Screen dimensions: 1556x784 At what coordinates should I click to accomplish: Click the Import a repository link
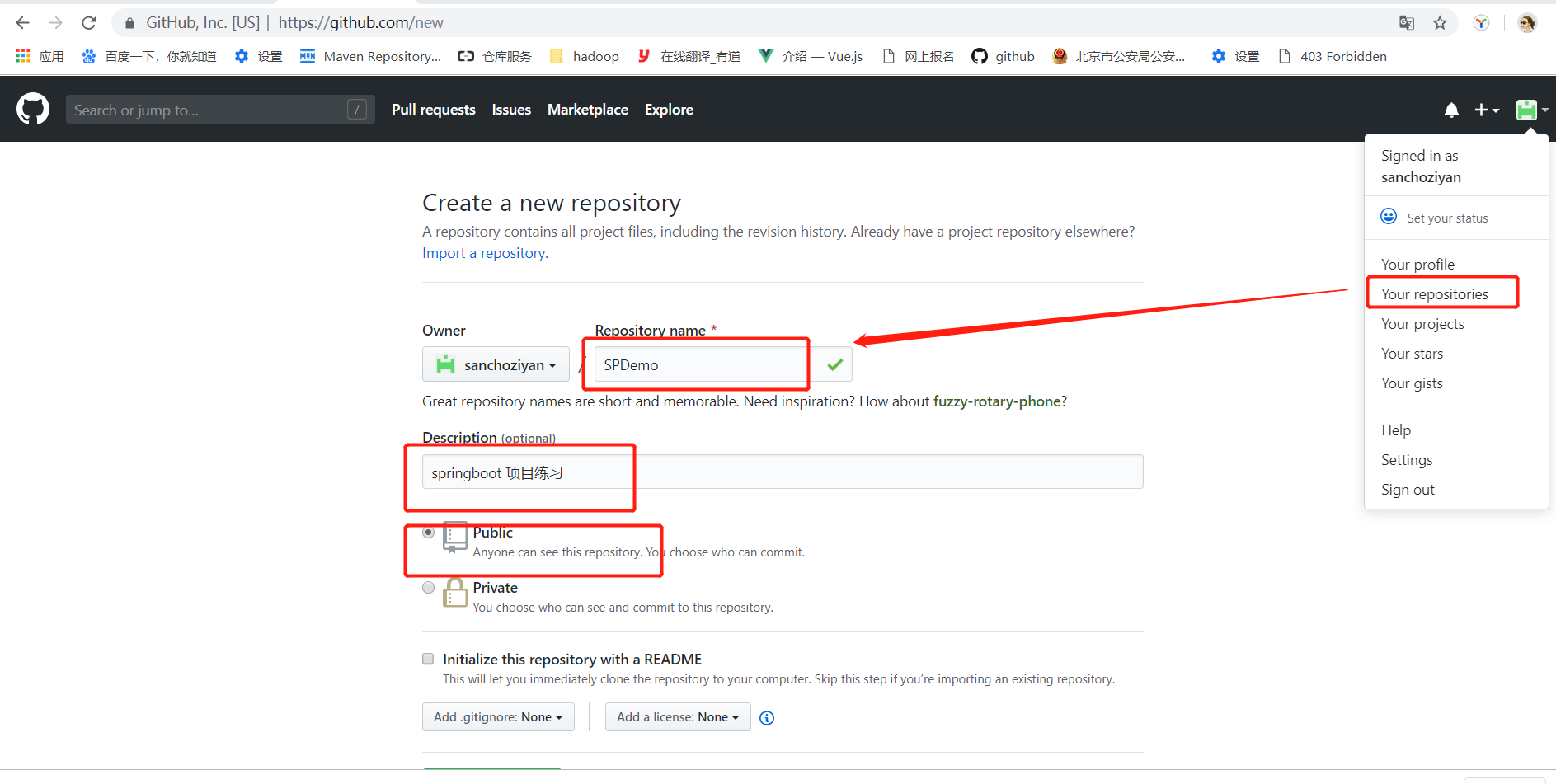[x=483, y=252]
